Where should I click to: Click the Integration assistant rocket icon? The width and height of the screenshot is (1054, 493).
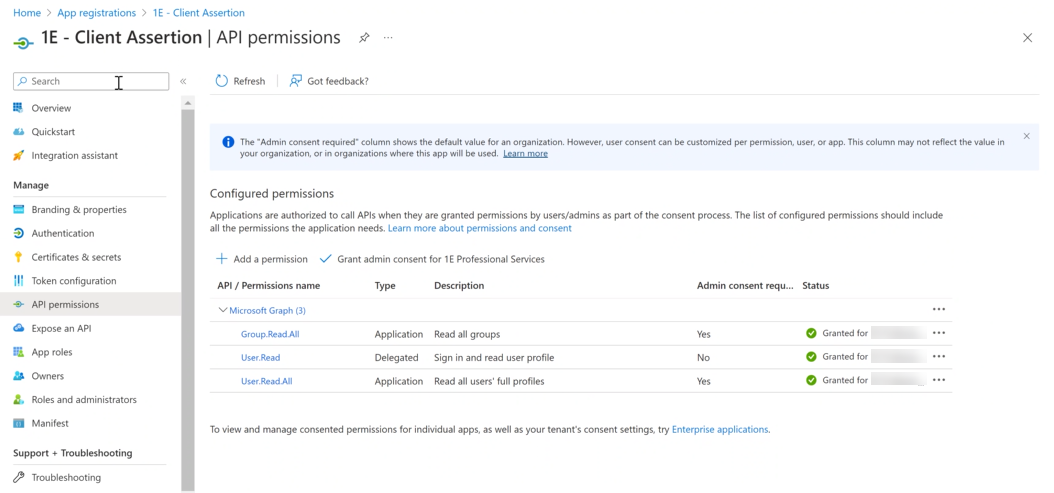(x=18, y=156)
